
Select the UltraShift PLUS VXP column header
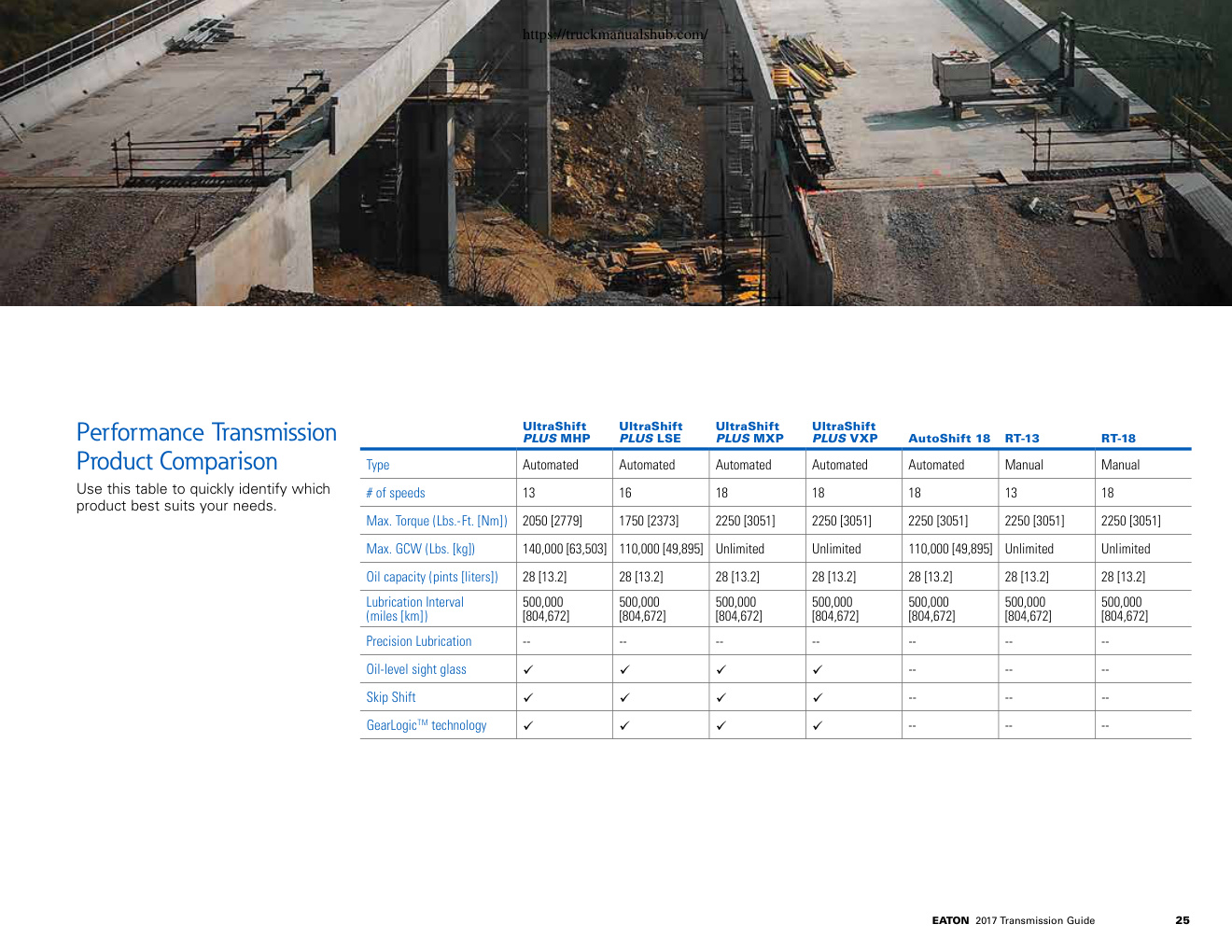[845, 432]
